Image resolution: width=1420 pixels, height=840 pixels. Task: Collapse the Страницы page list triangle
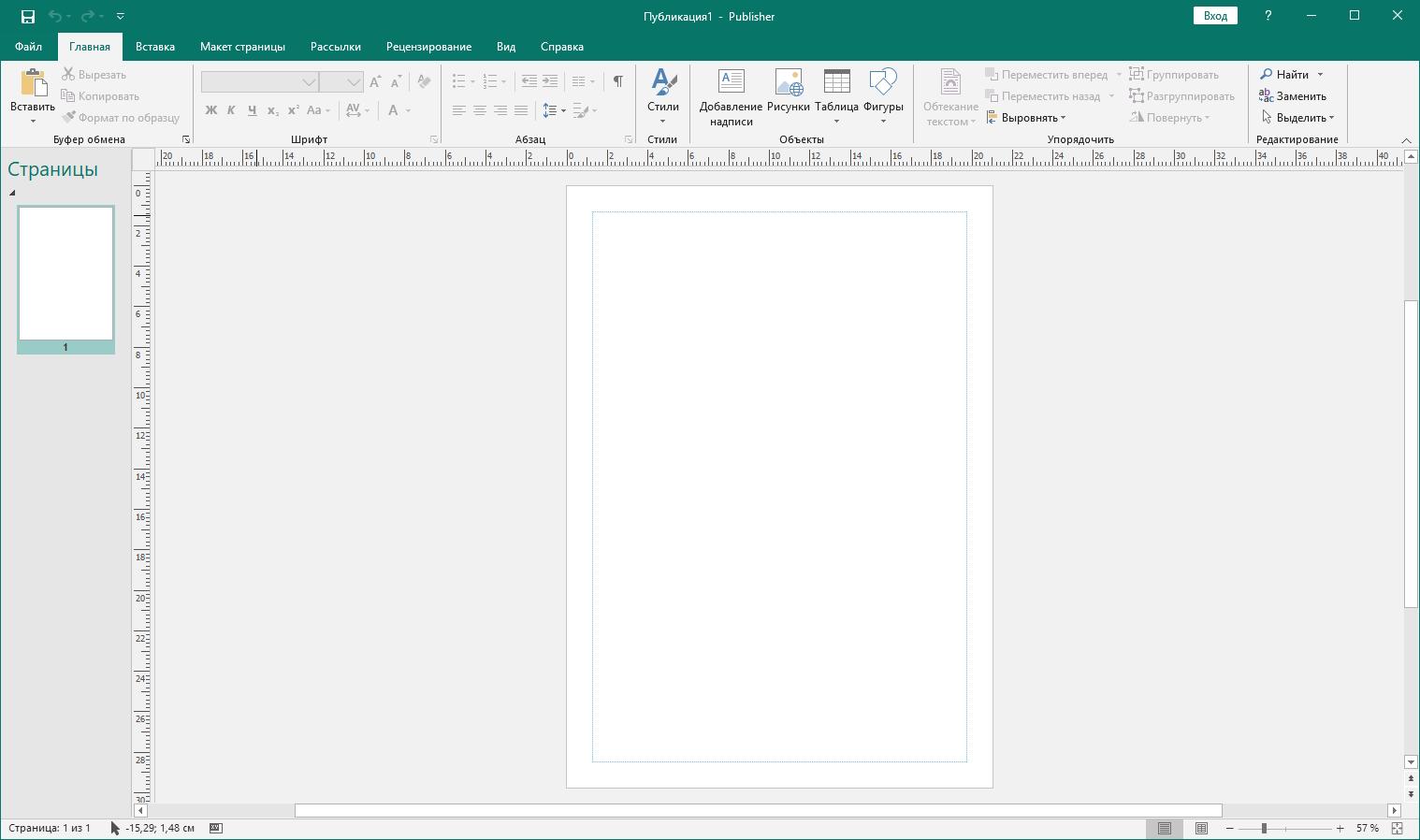click(12, 193)
